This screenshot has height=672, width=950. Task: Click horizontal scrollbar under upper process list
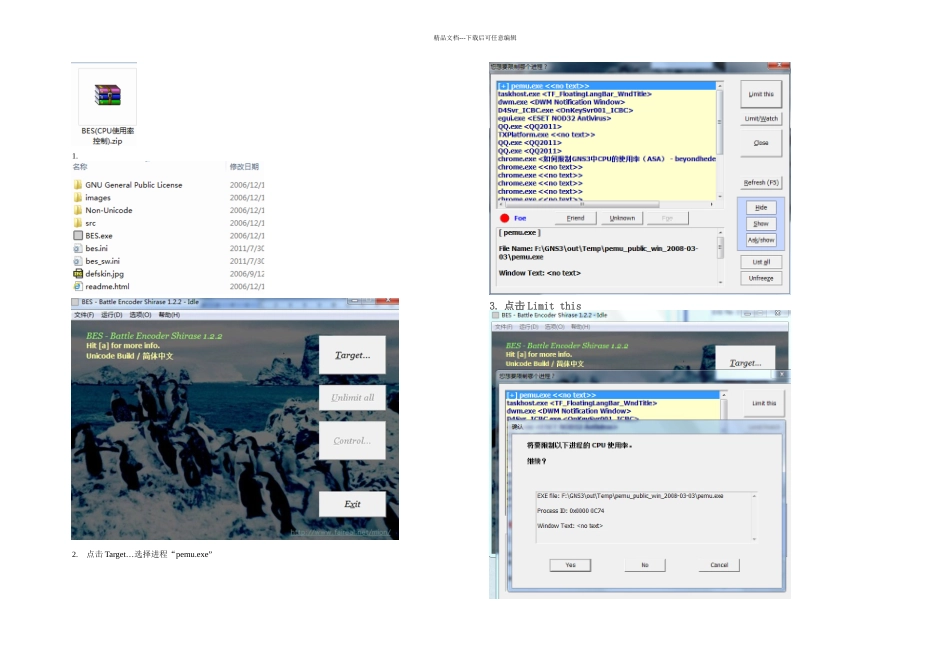click(606, 204)
